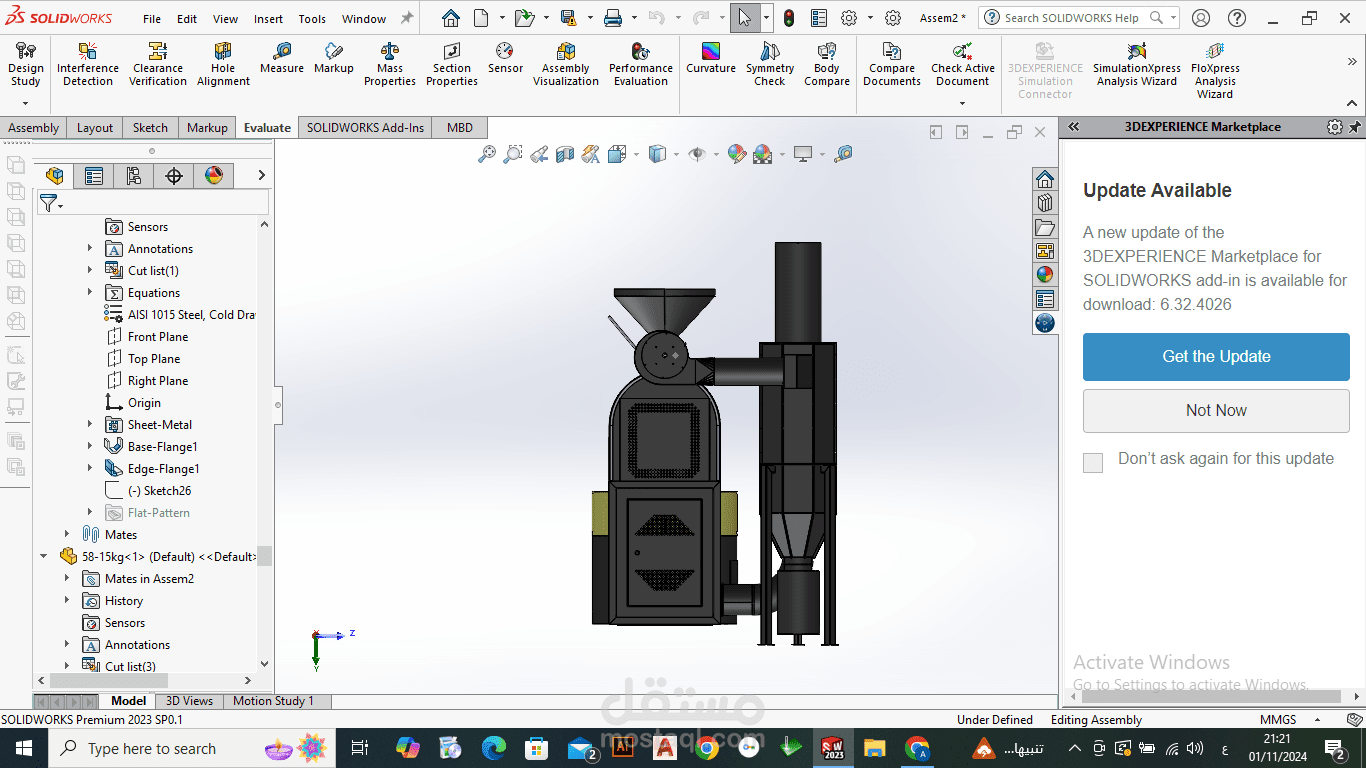Open Section Properties
1366x768 pixels.
click(452, 64)
